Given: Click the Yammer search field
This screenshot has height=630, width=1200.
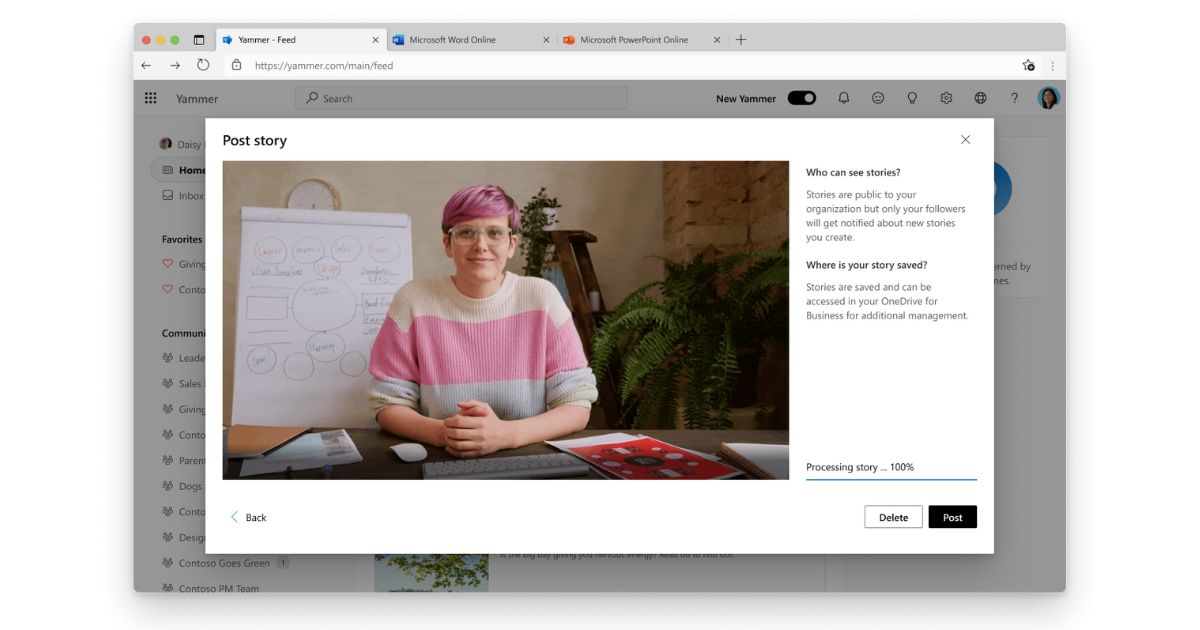Looking at the screenshot, I should [x=460, y=98].
